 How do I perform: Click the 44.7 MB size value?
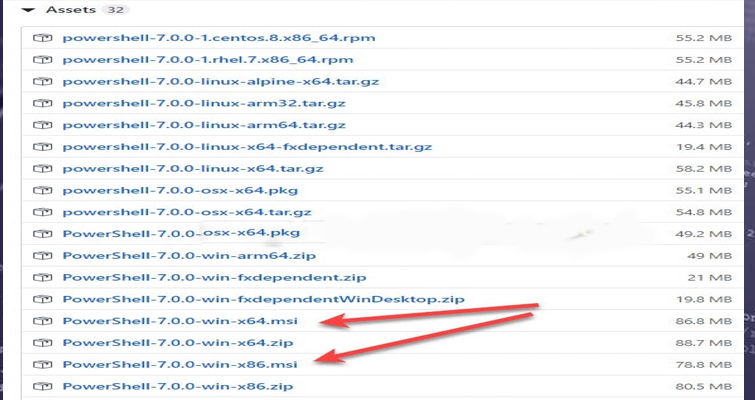point(703,82)
